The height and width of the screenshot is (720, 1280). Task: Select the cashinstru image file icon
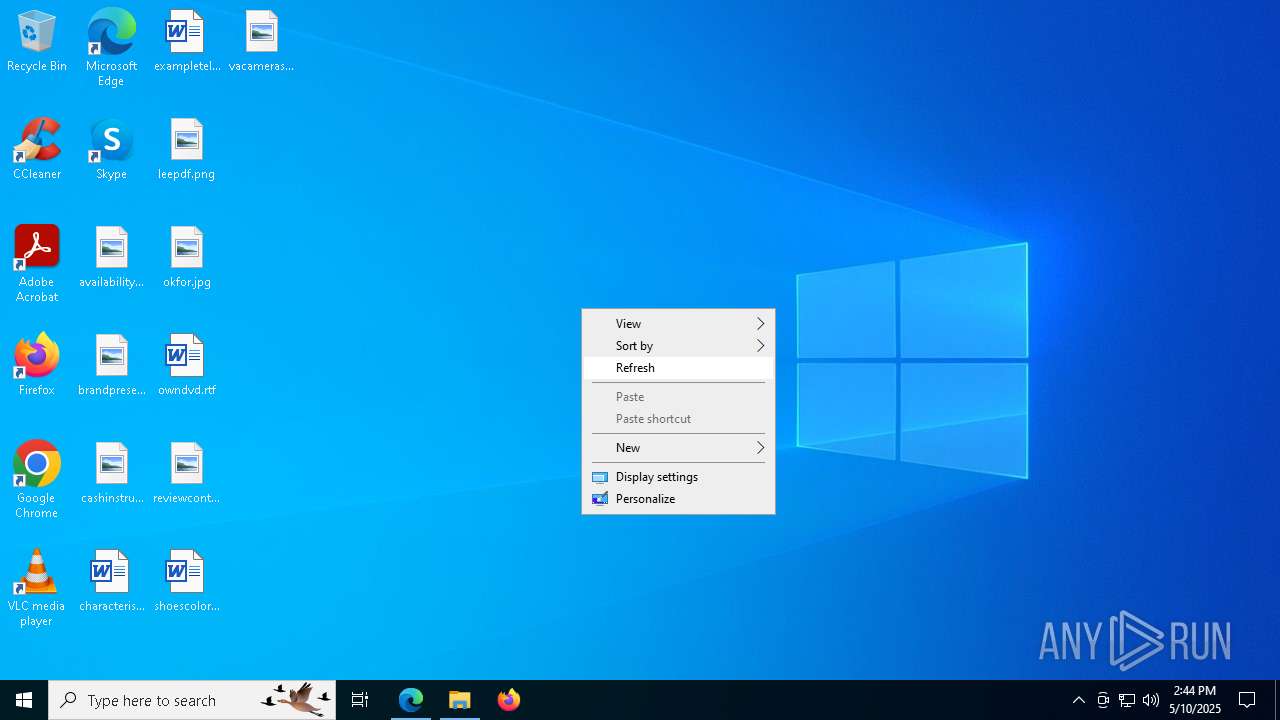coord(111,474)
